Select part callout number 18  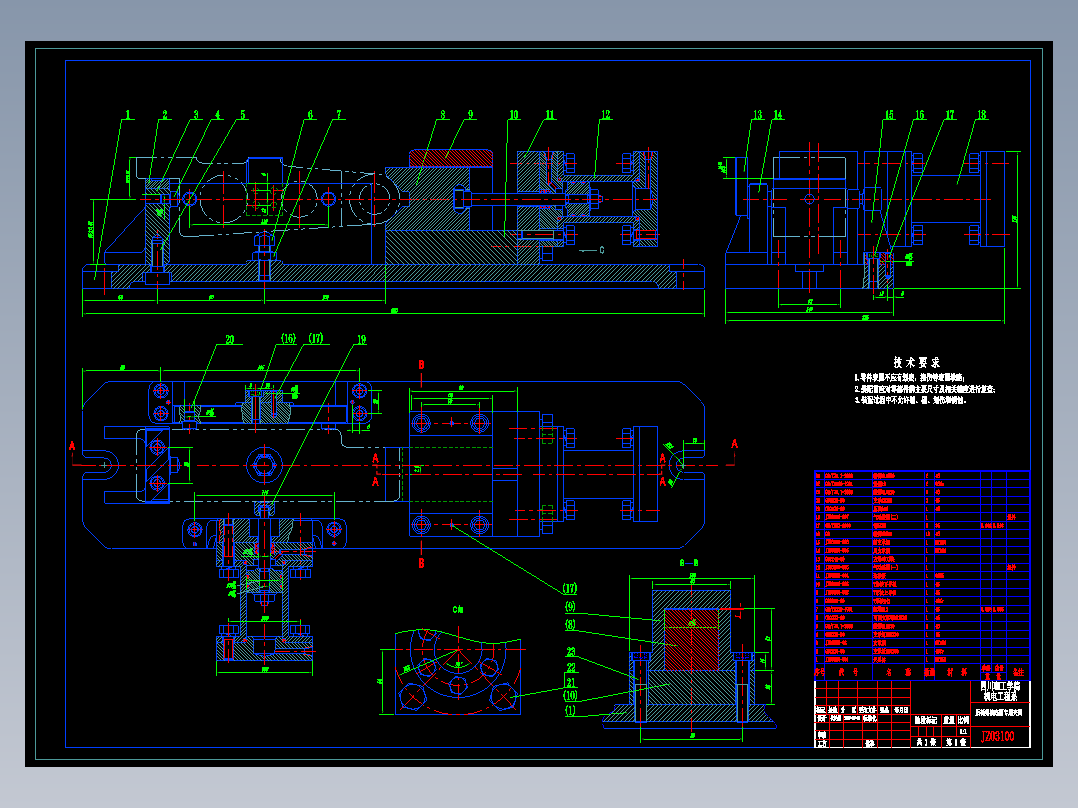click(x=981, y=115)
